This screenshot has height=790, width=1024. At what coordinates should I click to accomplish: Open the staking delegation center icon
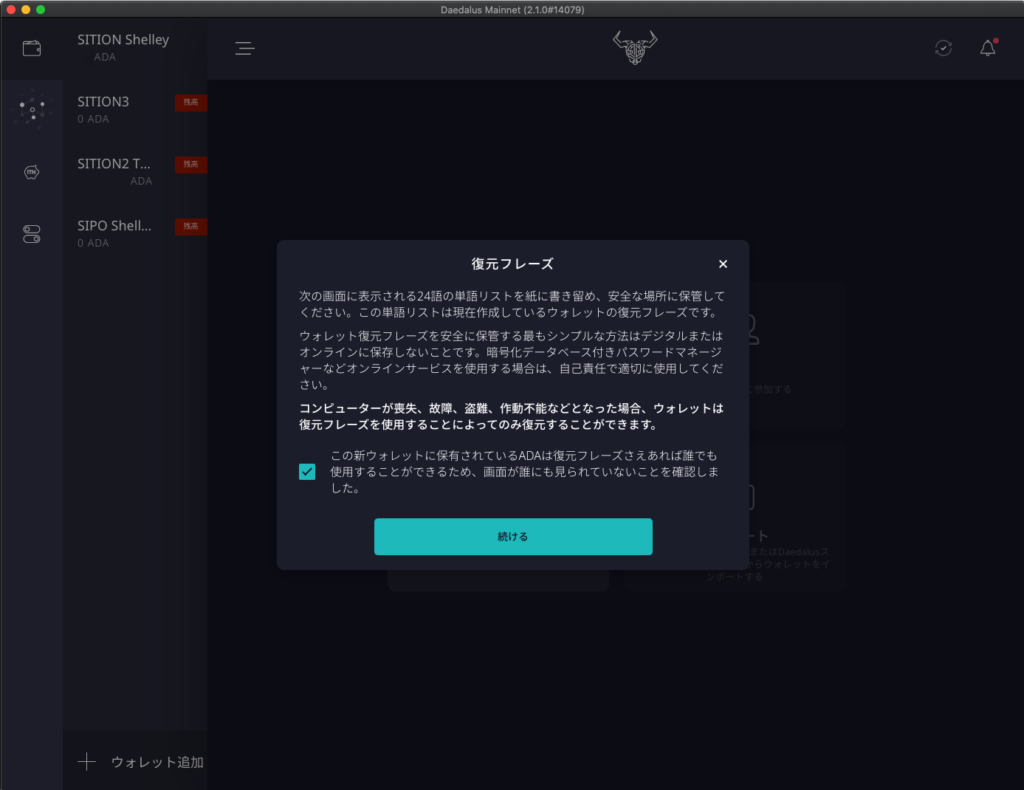pos(32,109)
